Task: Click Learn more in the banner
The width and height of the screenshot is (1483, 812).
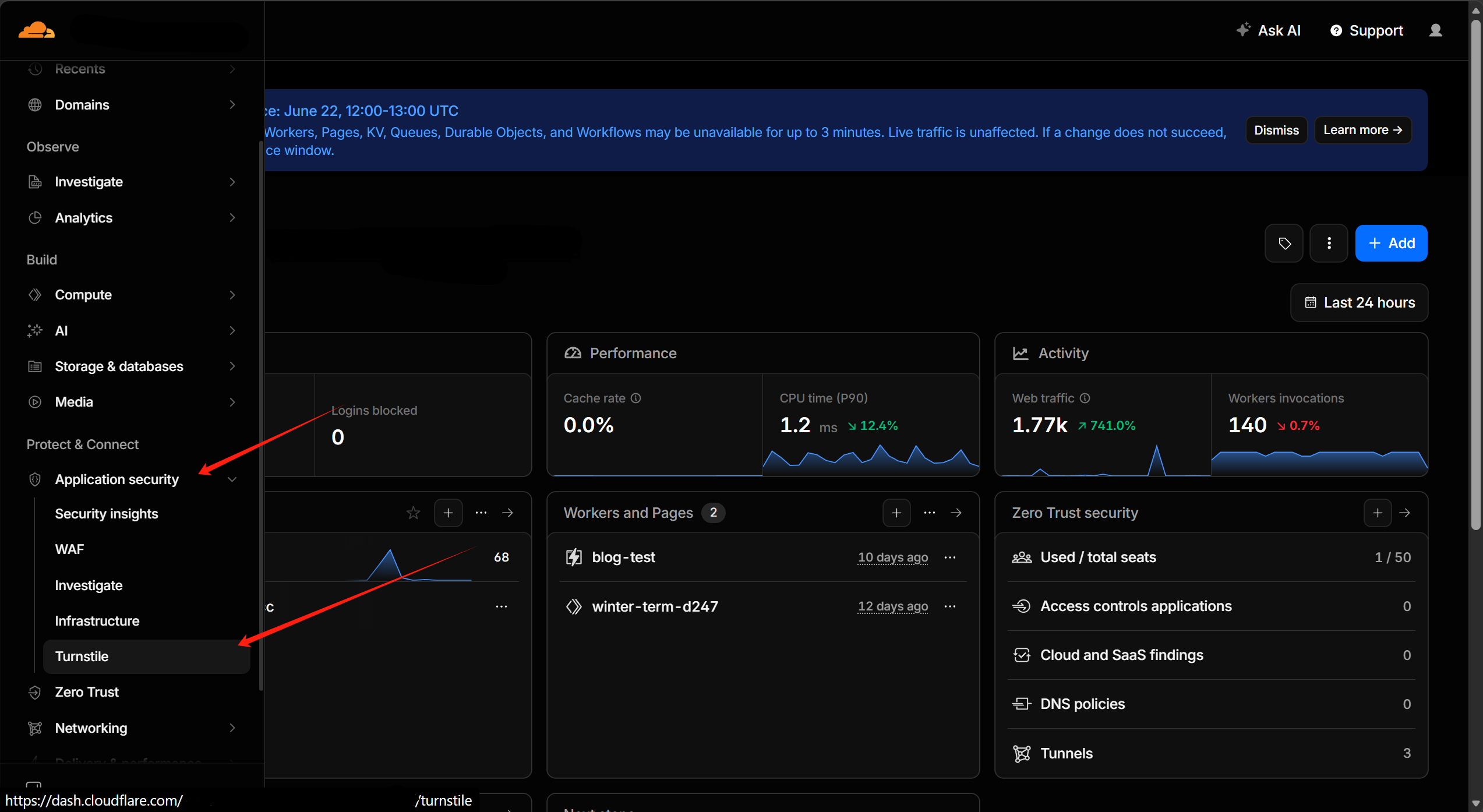Action: point(1362,130)
